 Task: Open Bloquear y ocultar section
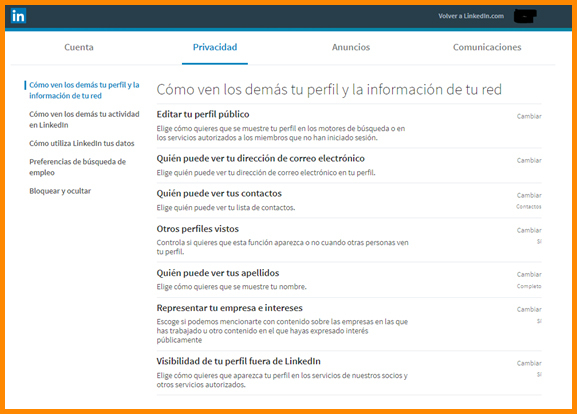tap(60, 191)
